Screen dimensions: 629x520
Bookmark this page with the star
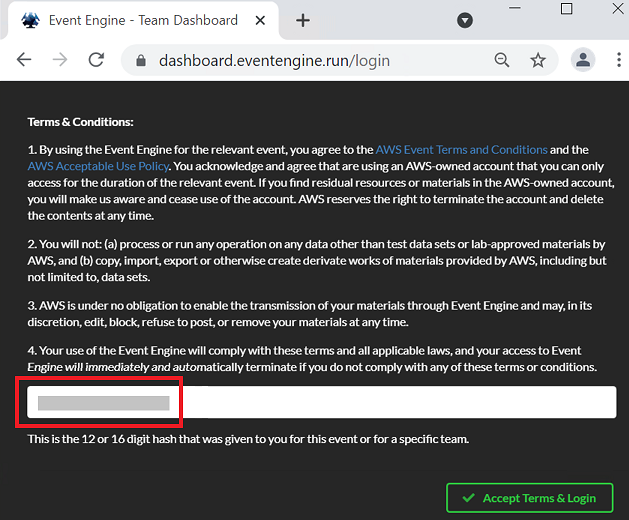tap(538, 61)
